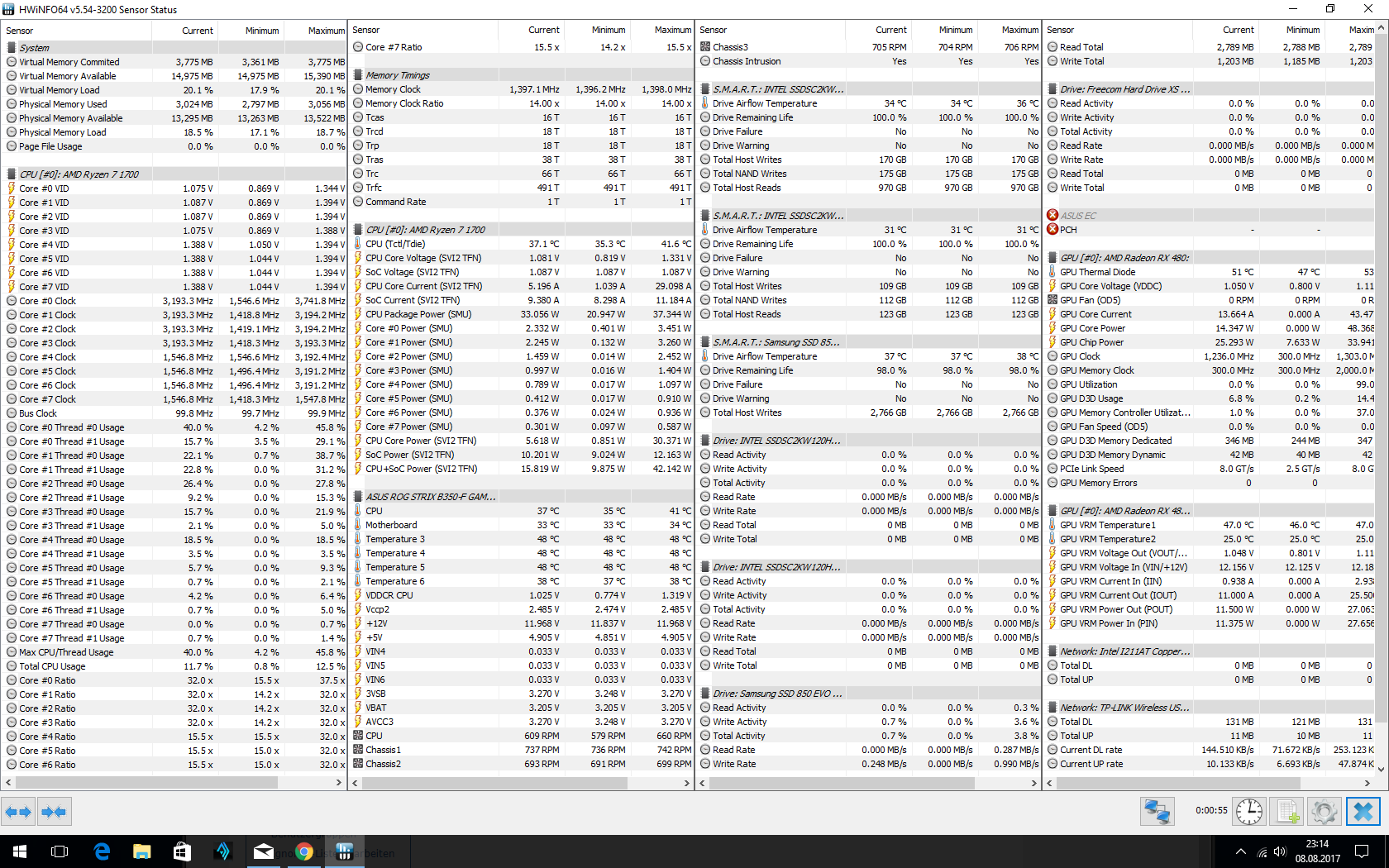Viewport: 1389px width, 868px height.
Task: Click the fan icon beside Chassis1
Action: coord(358,750)
